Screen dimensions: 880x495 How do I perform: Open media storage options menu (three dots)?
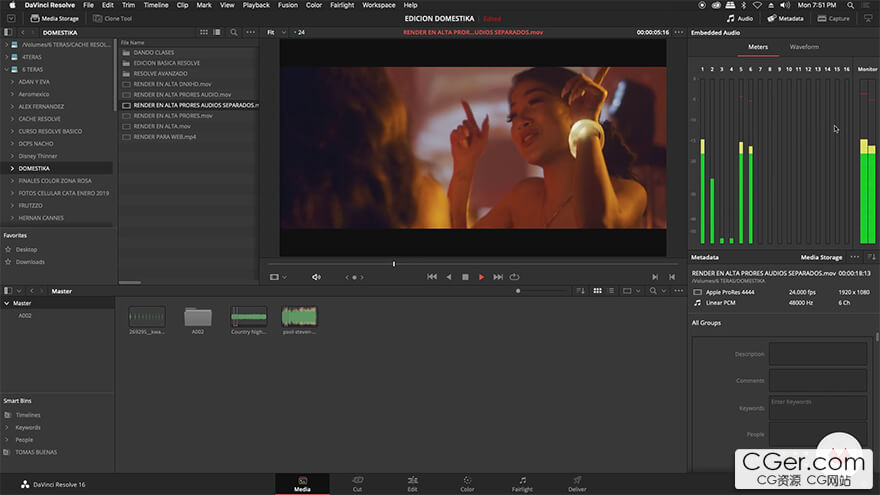point(250,33)
